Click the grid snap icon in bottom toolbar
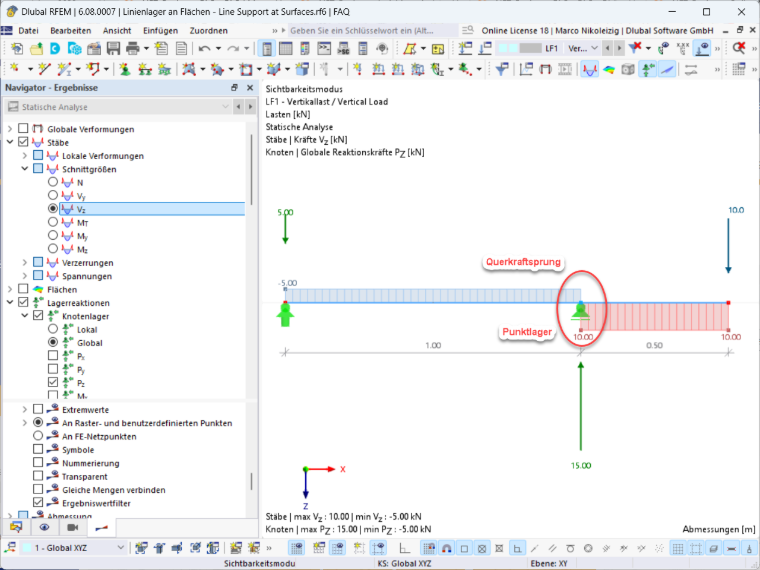Screen dimensions: 760x570 pyautogui.click(x=429, y=548)
